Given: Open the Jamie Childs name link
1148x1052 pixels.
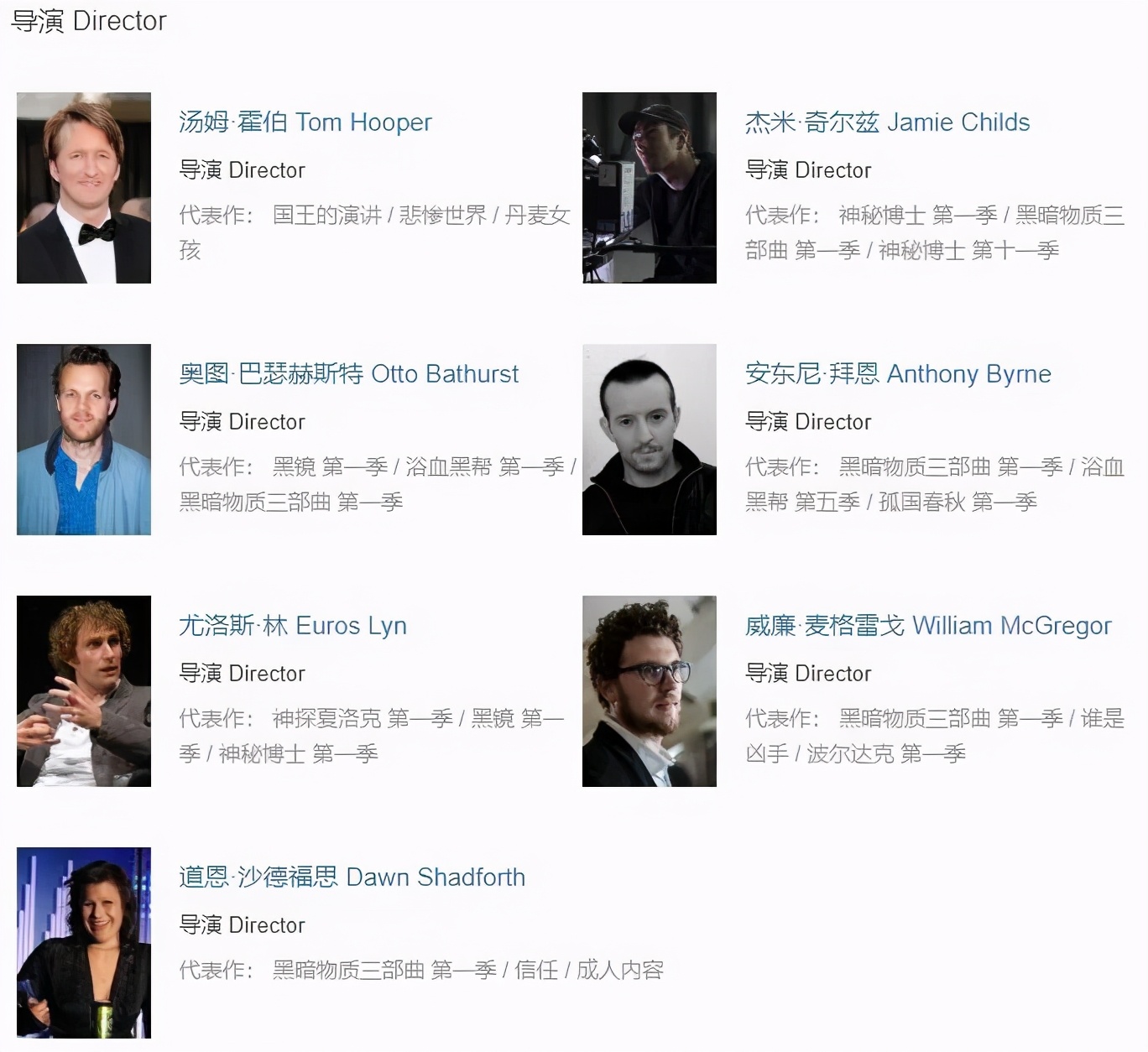Looking at the screenshot, I should tap(887, 122).
